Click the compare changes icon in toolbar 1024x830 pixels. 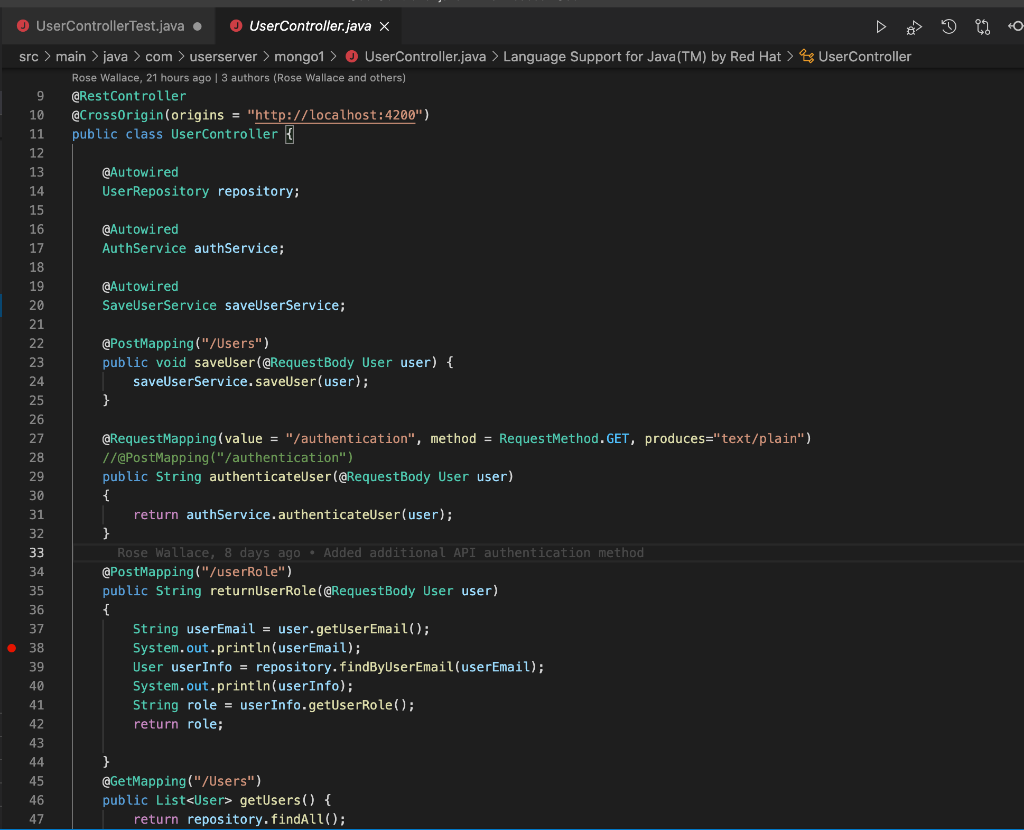(x=983, y=27)
